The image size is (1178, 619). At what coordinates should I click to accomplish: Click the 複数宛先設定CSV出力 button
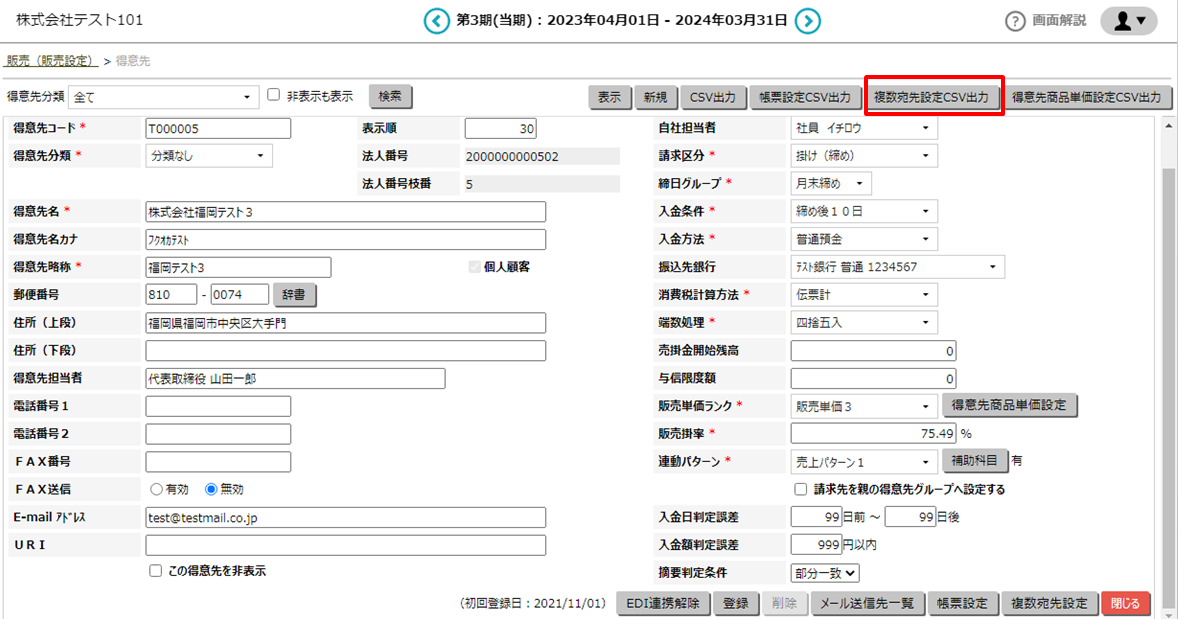(x=932, y=97)
